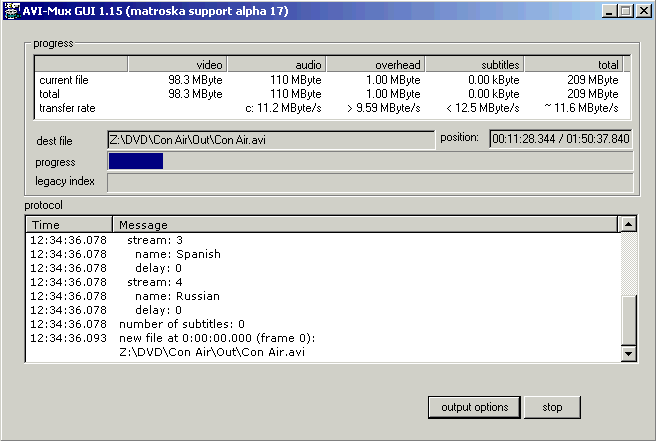Click the current file total value 209 MByte
The height and width of the screenshot is (441, 656).
[x=592, y=80]
